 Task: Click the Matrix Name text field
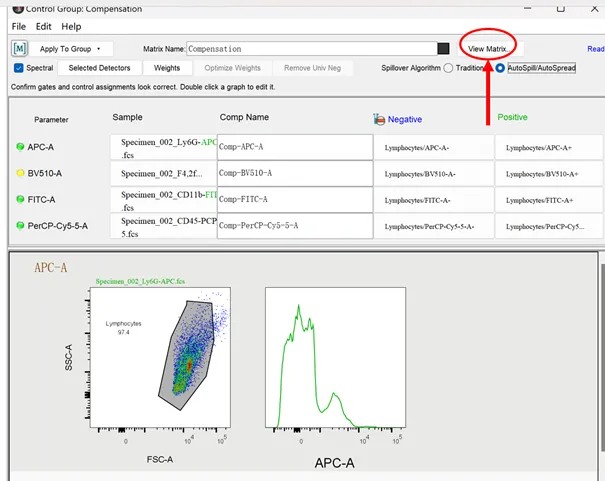[310, 48]
